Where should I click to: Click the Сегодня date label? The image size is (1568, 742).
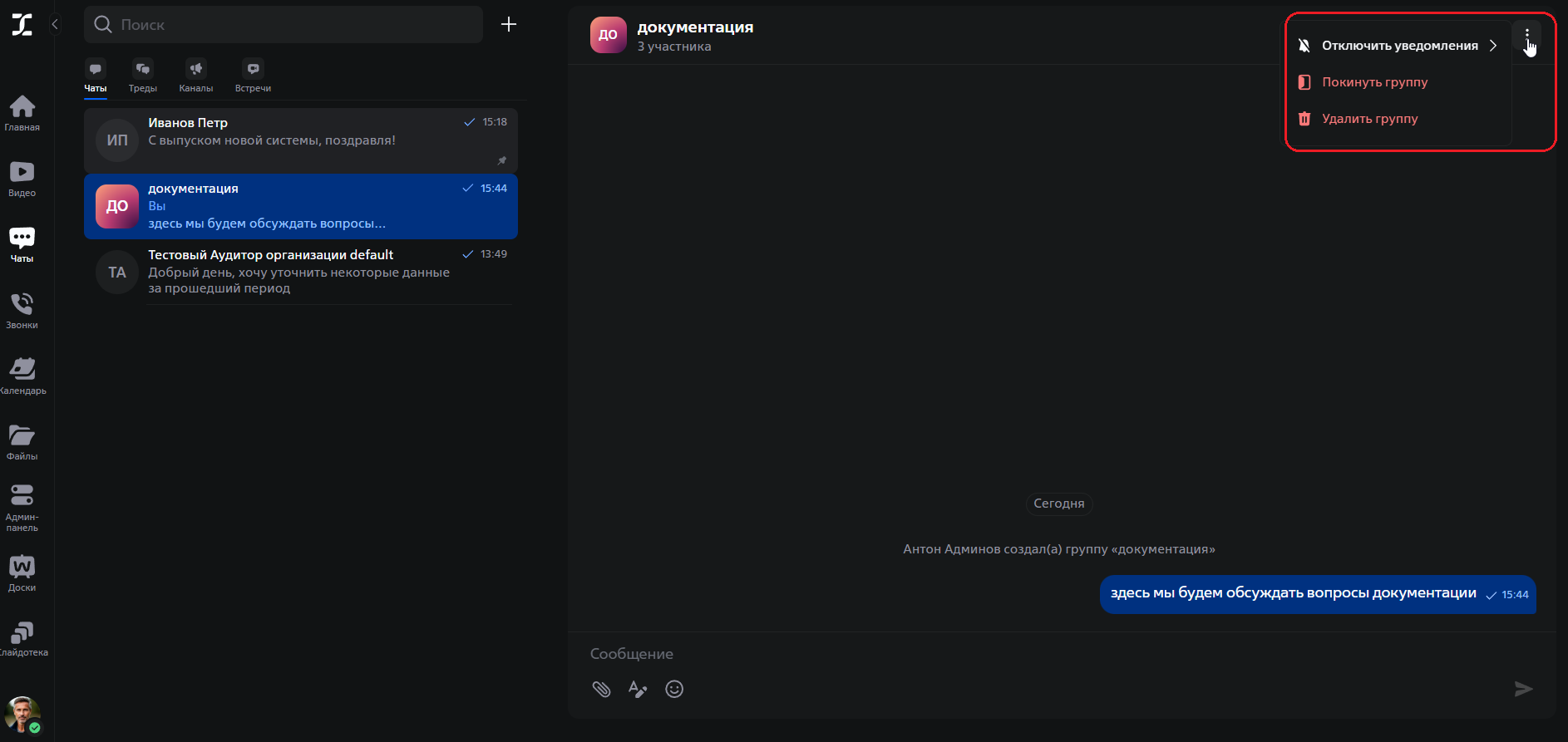pyautogui.click(x=1058, y=504)
